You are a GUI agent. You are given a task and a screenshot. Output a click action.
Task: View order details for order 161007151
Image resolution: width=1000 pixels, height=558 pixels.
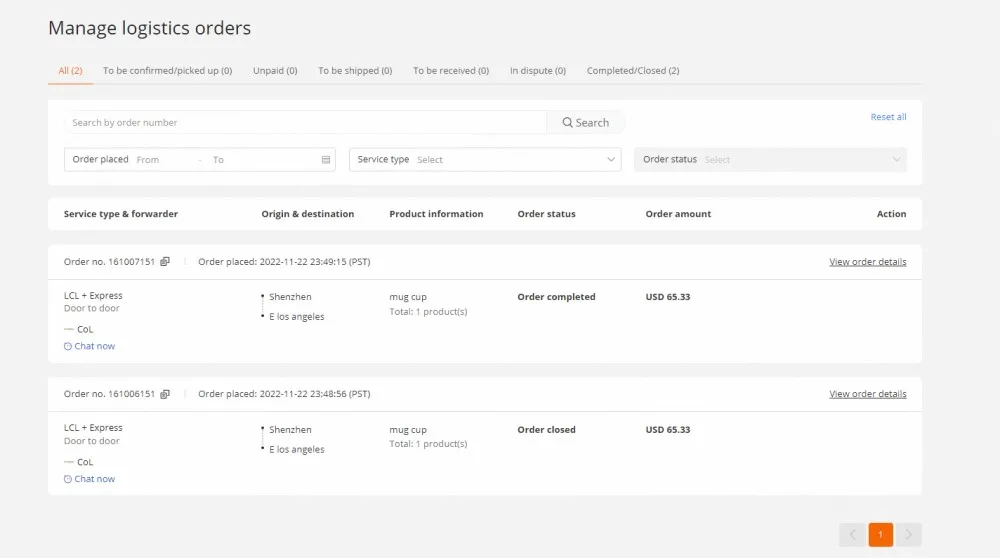[x=867, y=262]
